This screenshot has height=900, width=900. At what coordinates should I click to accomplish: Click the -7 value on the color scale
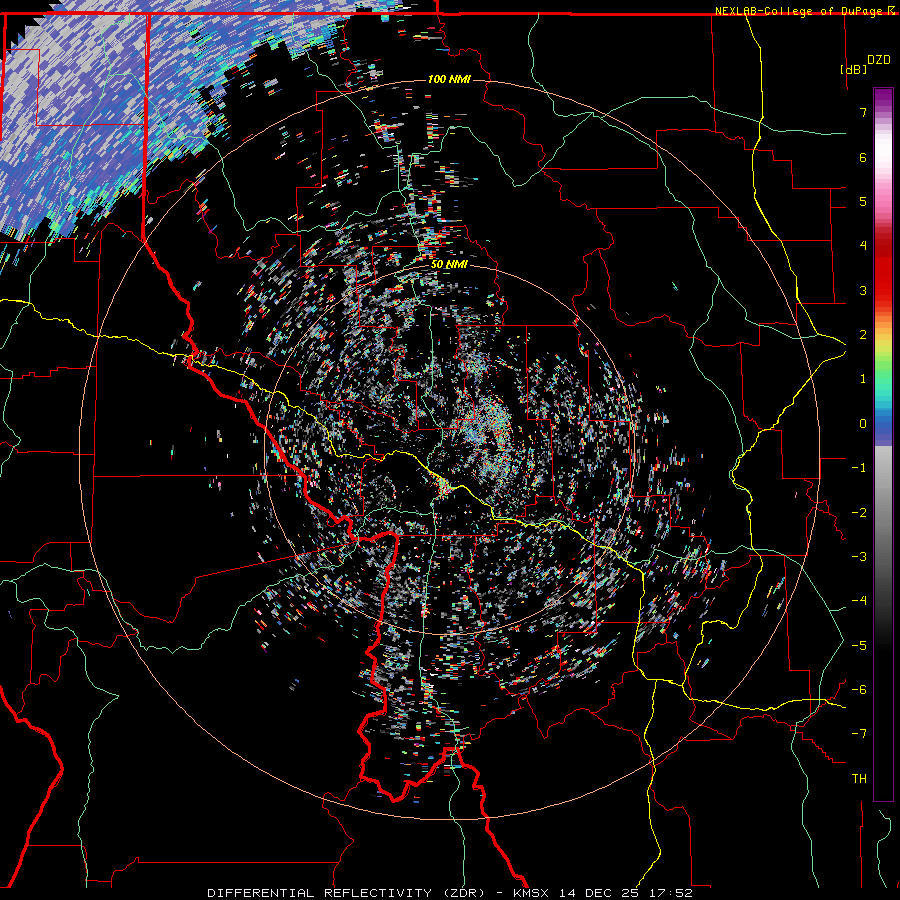click(859, 734)
